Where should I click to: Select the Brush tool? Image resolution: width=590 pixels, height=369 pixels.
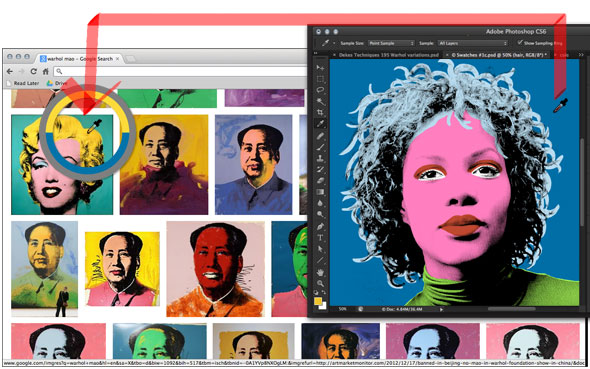coord(320,147)
